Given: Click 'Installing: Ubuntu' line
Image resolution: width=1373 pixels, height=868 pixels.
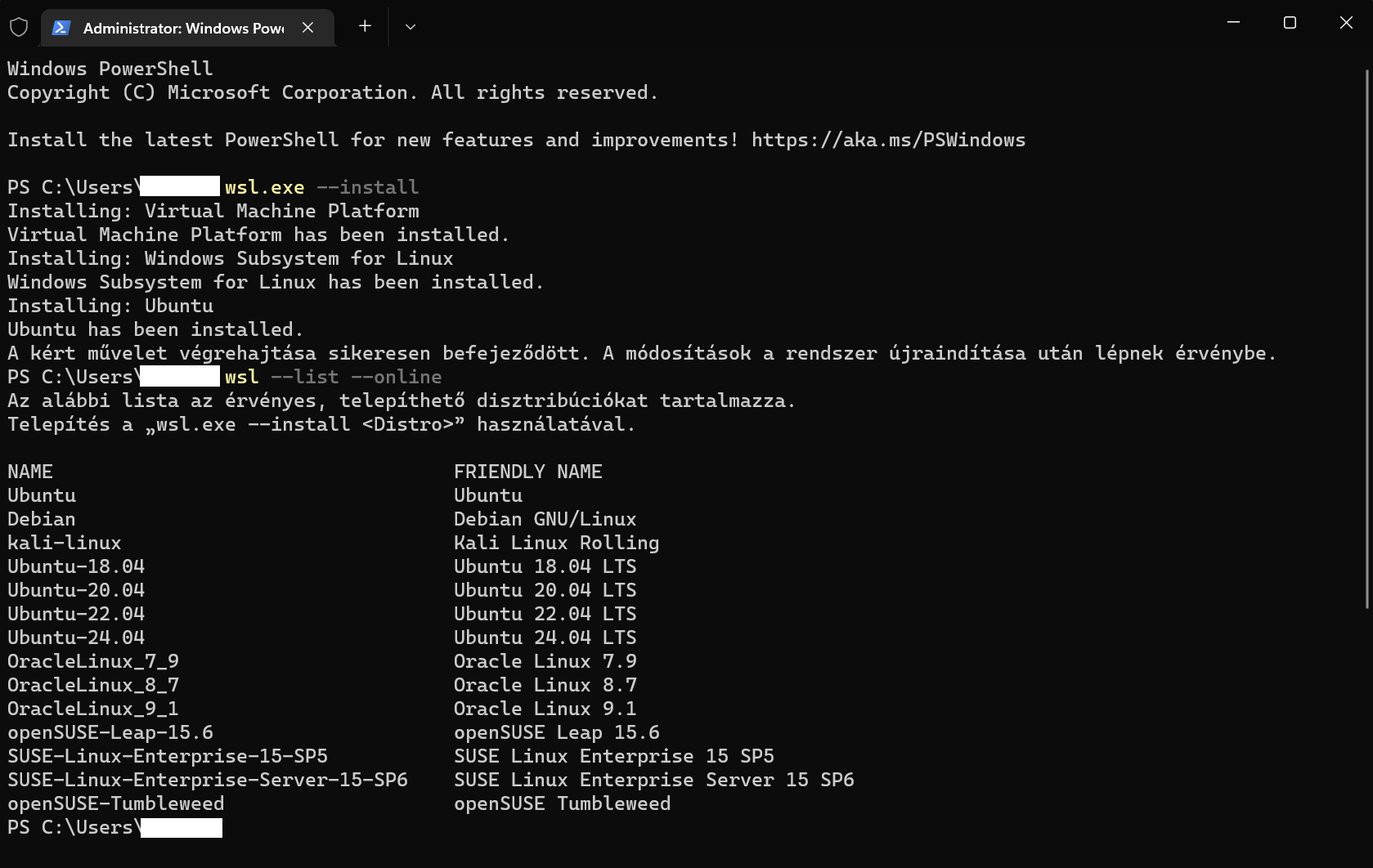Looking at the screenshot, I should [x=110, y=306].
